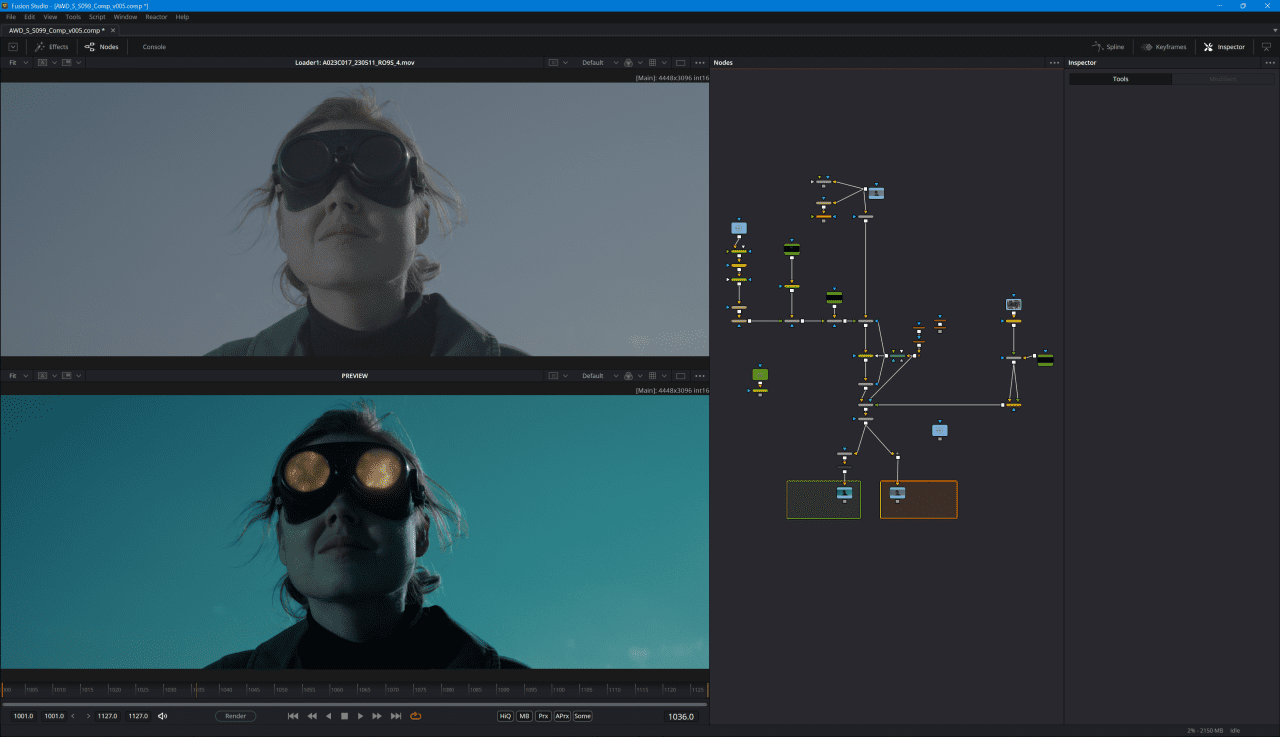Screen dimensions: 1280x737
Task: Toggle the Inspector panel
Action: point(1224,46)
